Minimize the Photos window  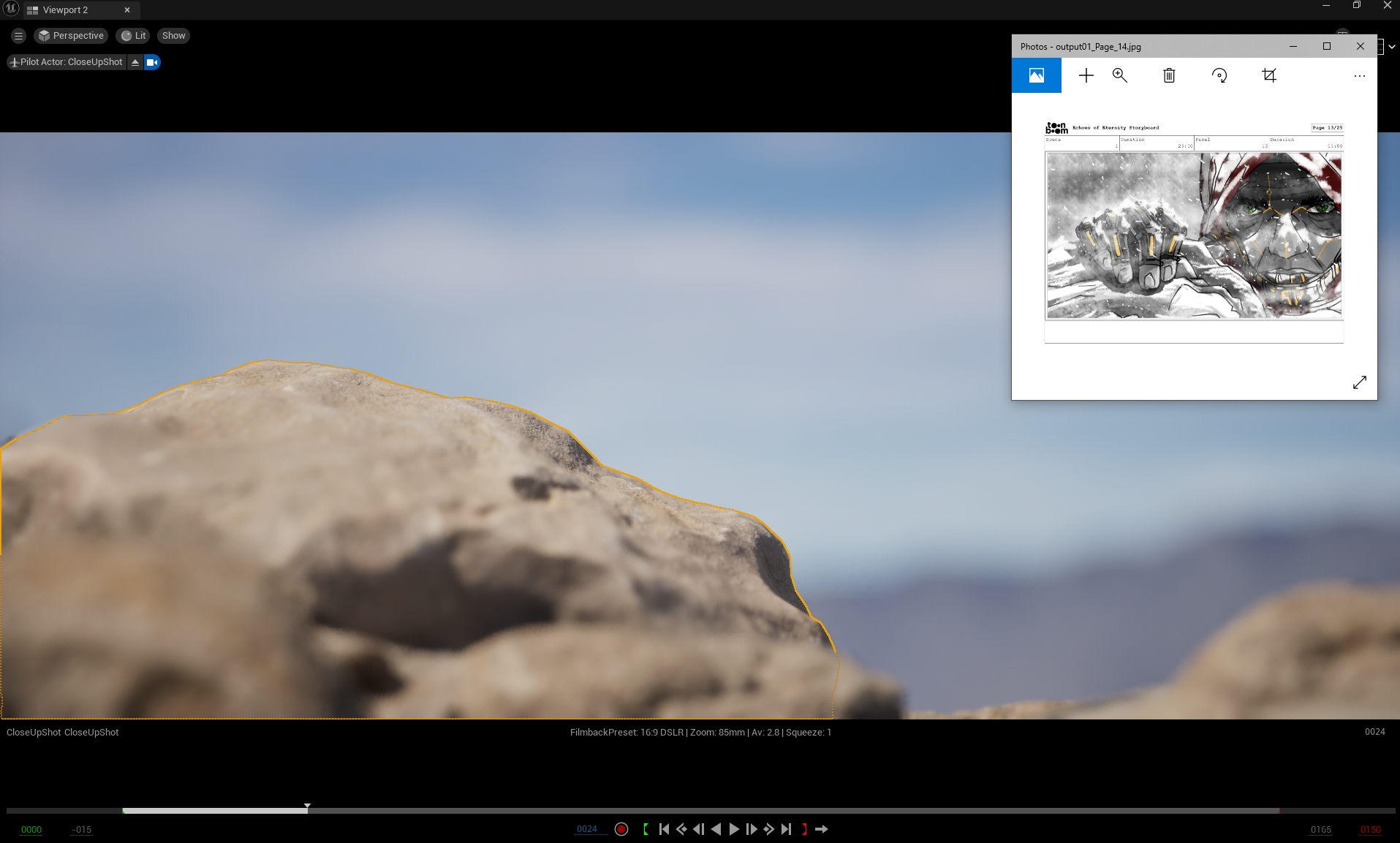[1293, 46]
